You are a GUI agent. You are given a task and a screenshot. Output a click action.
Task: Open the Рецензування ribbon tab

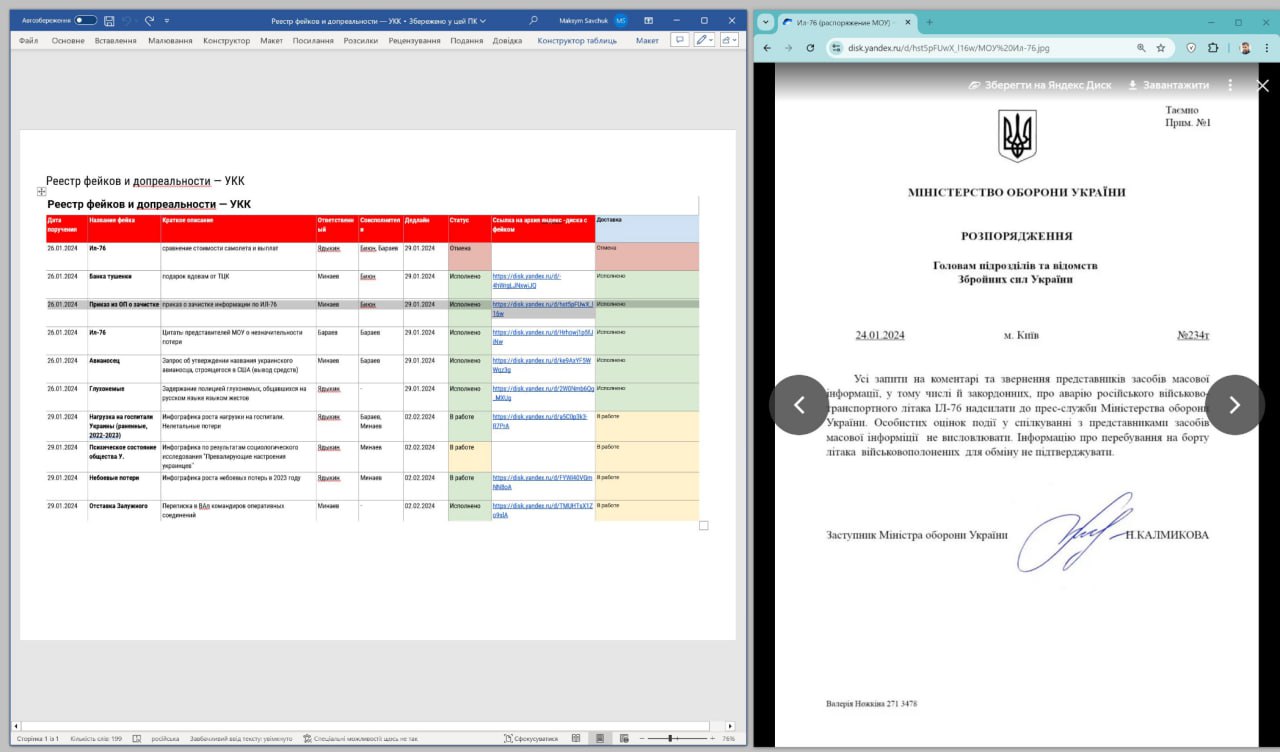coord(413,41)
